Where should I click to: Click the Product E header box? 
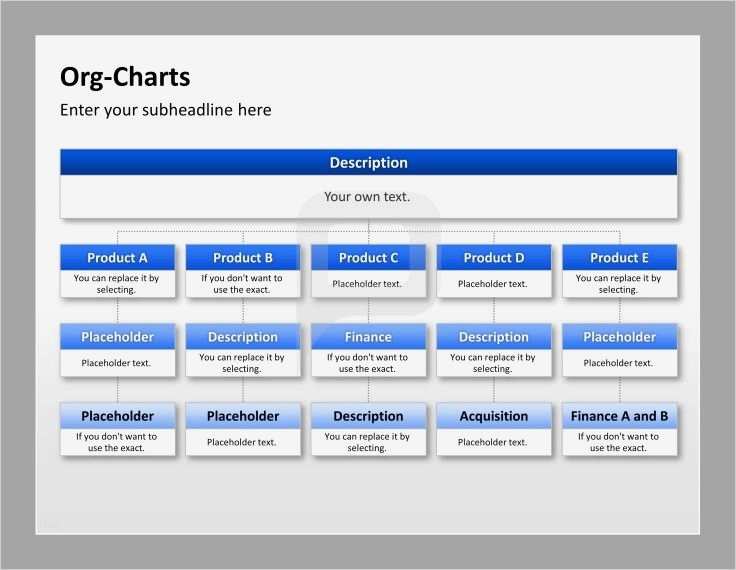(x=619, y=258)
